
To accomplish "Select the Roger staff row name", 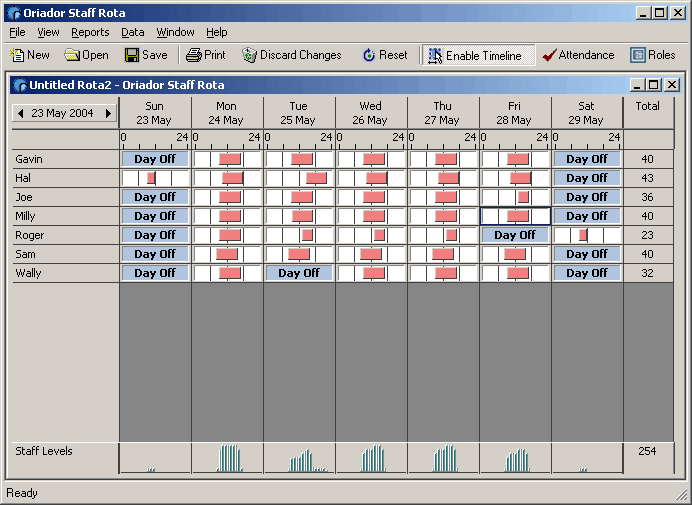I will coord(30,235).
